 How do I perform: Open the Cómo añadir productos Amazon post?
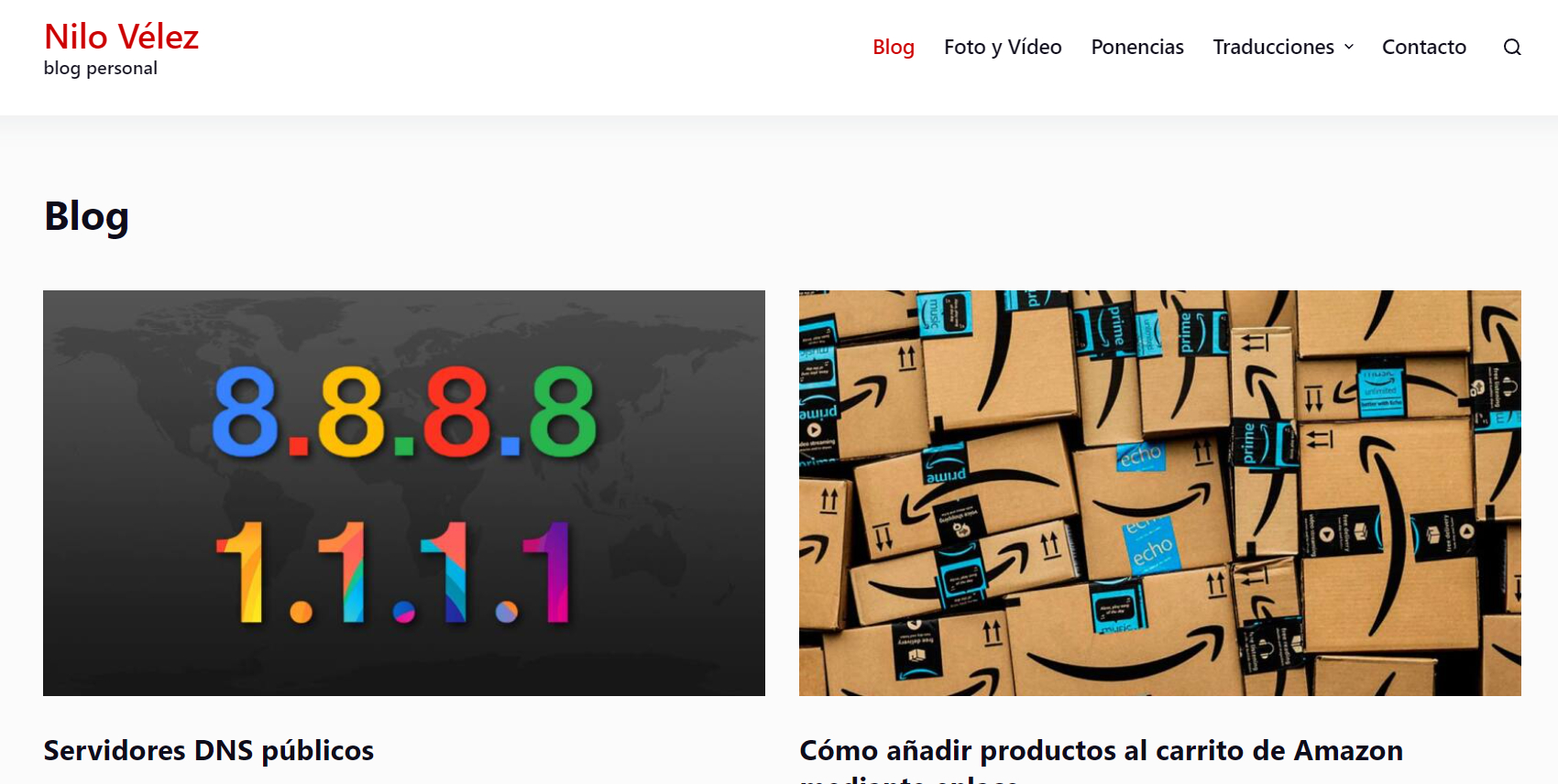click(1101, 759)
